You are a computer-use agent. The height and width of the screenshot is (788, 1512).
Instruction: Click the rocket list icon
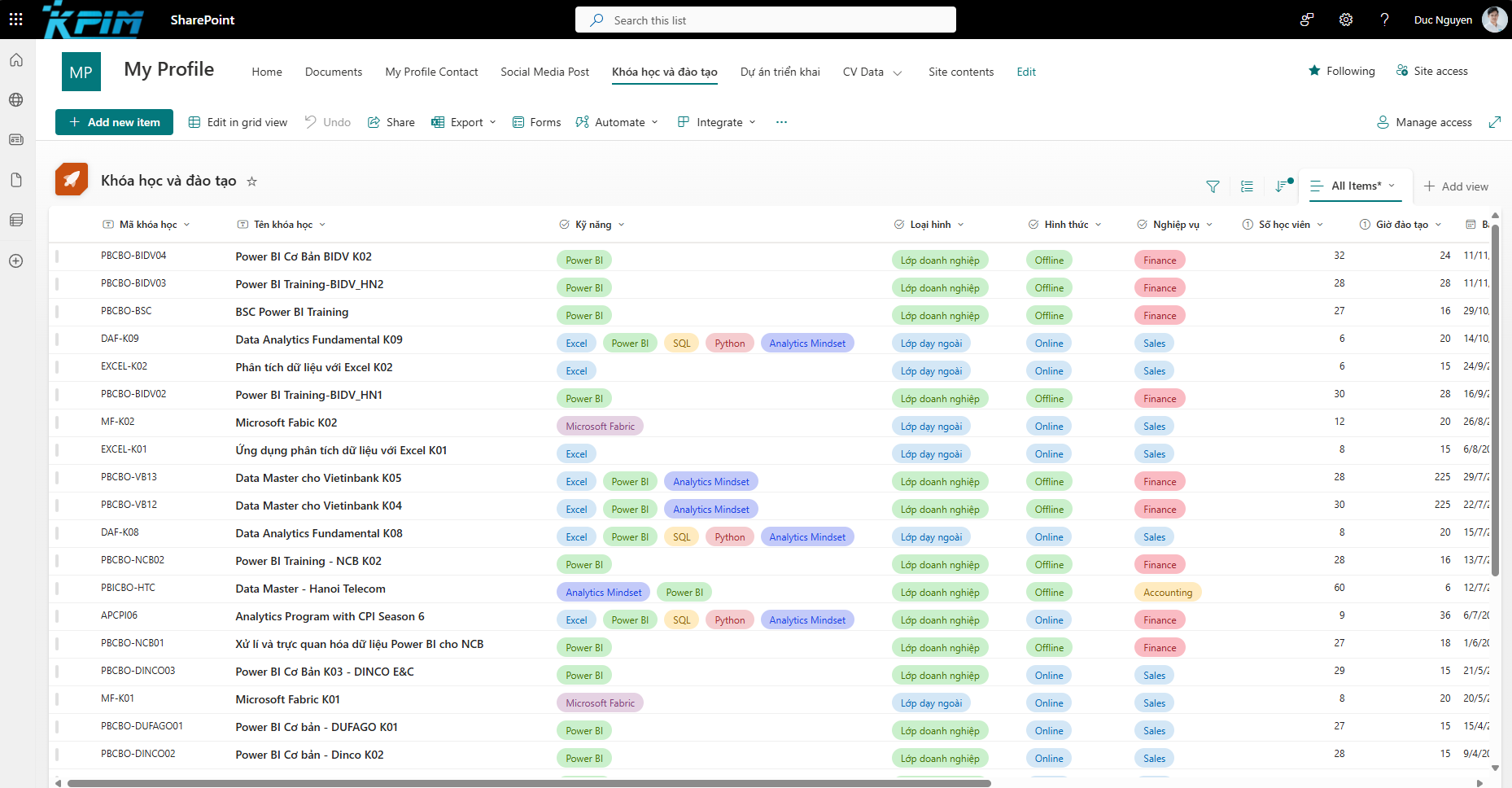tap(72, 180)
